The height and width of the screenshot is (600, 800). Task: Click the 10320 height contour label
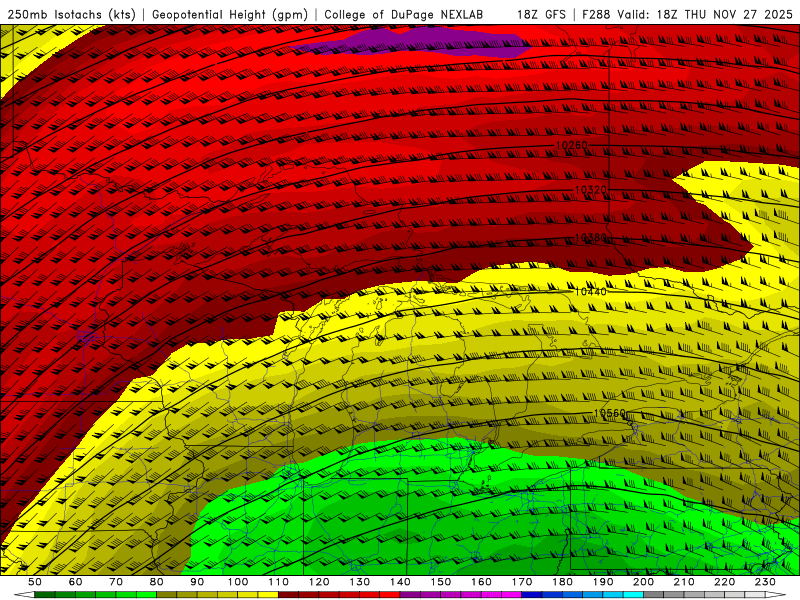[x=591, y=190]
